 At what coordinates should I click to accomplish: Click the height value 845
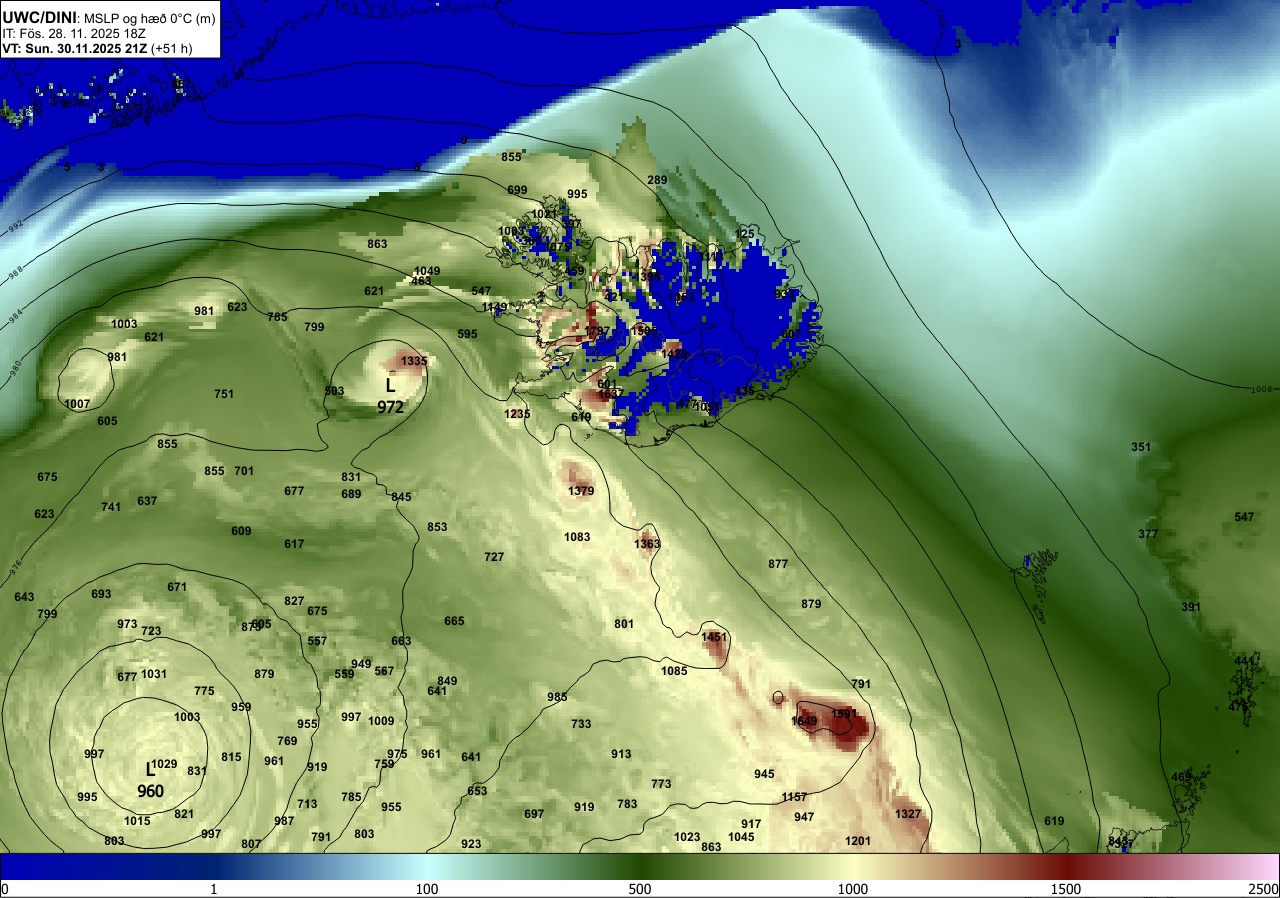pos(401,497)
